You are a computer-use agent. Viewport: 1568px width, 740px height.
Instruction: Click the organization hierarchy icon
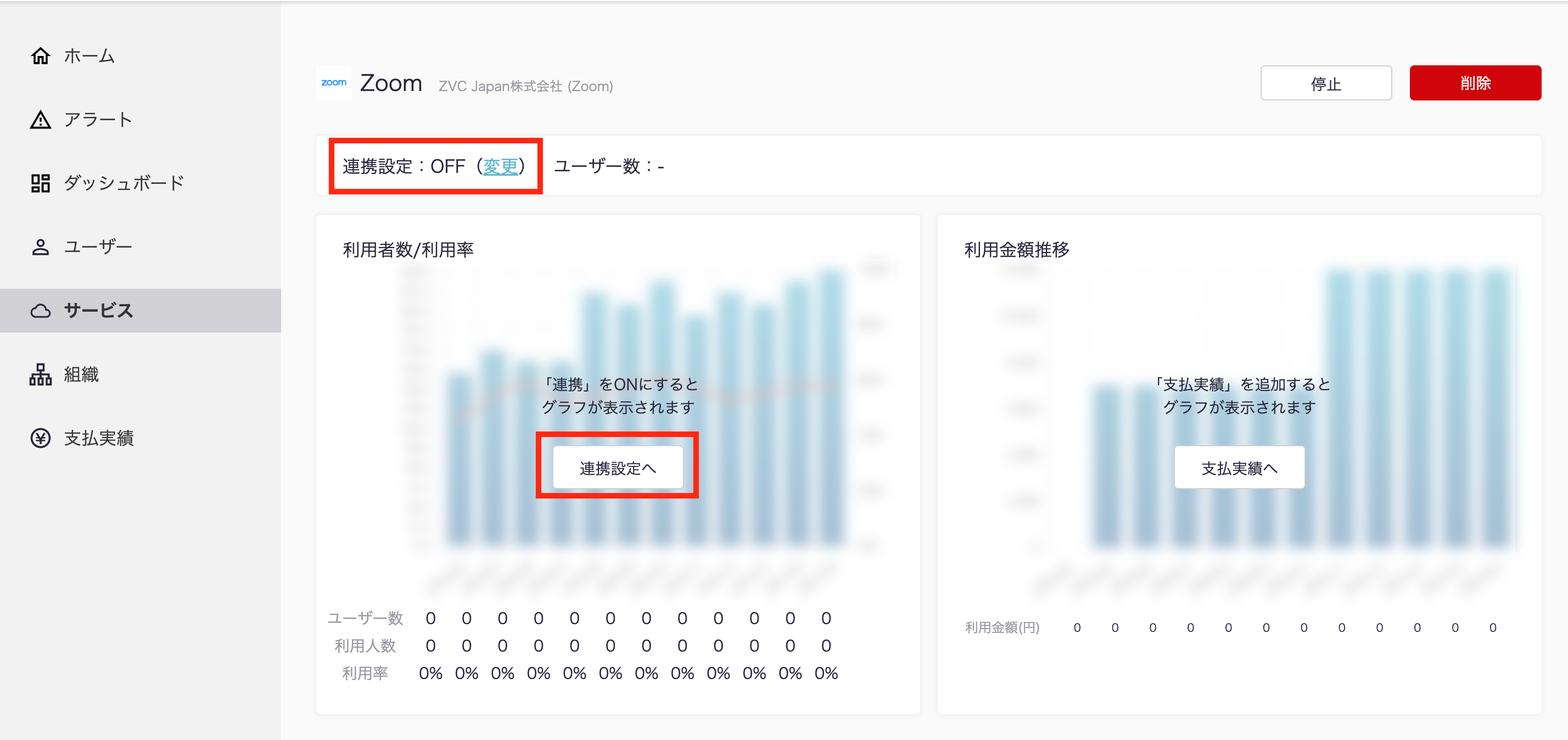(x=40, y=374)
